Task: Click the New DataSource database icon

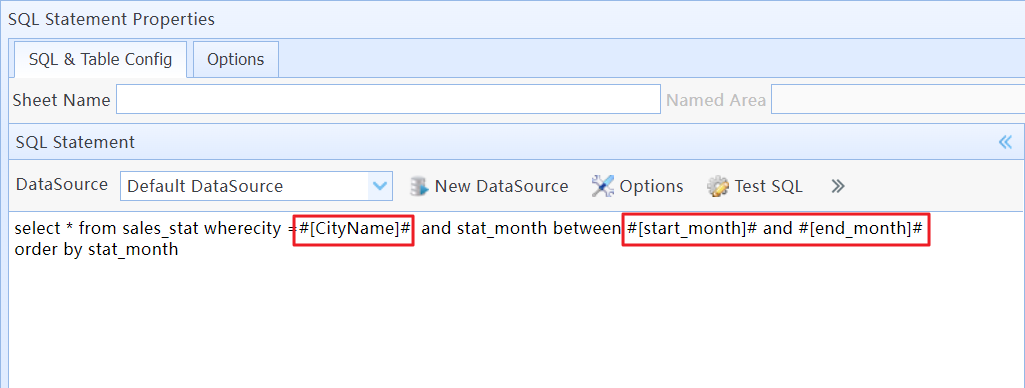Action: [x=418, y=187]
